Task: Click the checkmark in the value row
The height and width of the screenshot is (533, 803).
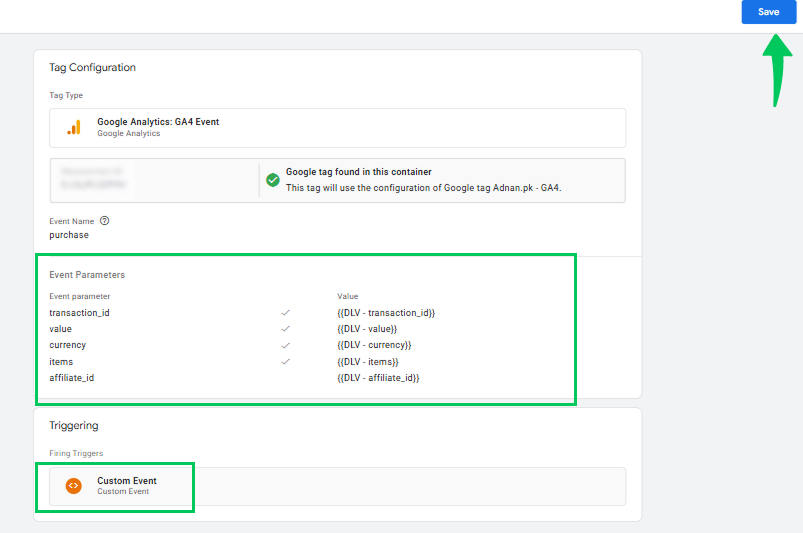Action: pos(285,329)
